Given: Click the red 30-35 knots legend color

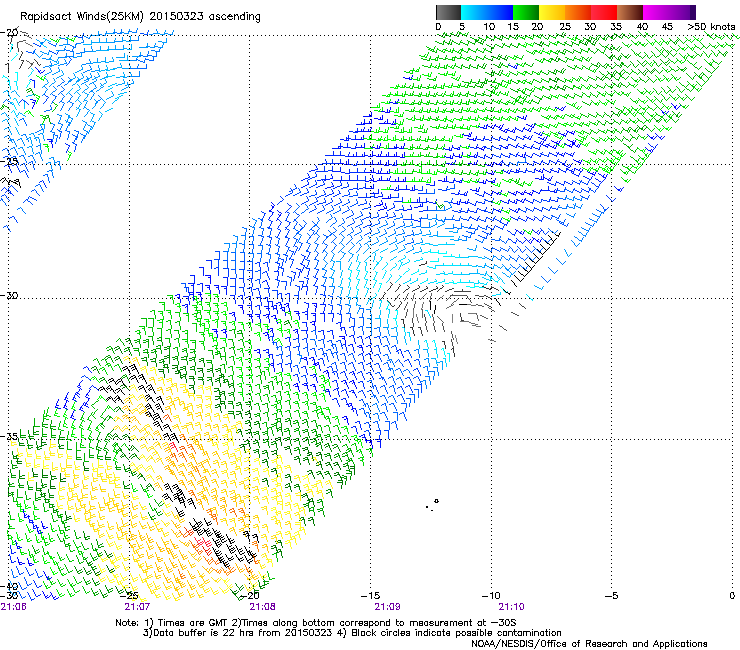Looking at the screenshot, I should 604,12.
